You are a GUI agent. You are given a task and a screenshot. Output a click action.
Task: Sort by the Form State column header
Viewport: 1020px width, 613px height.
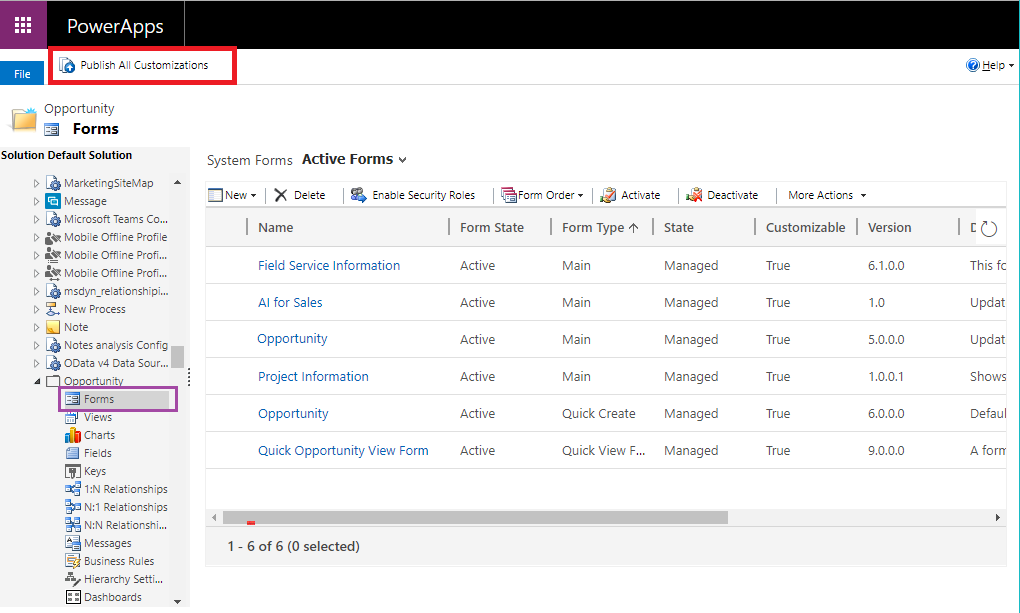(491, 228)
